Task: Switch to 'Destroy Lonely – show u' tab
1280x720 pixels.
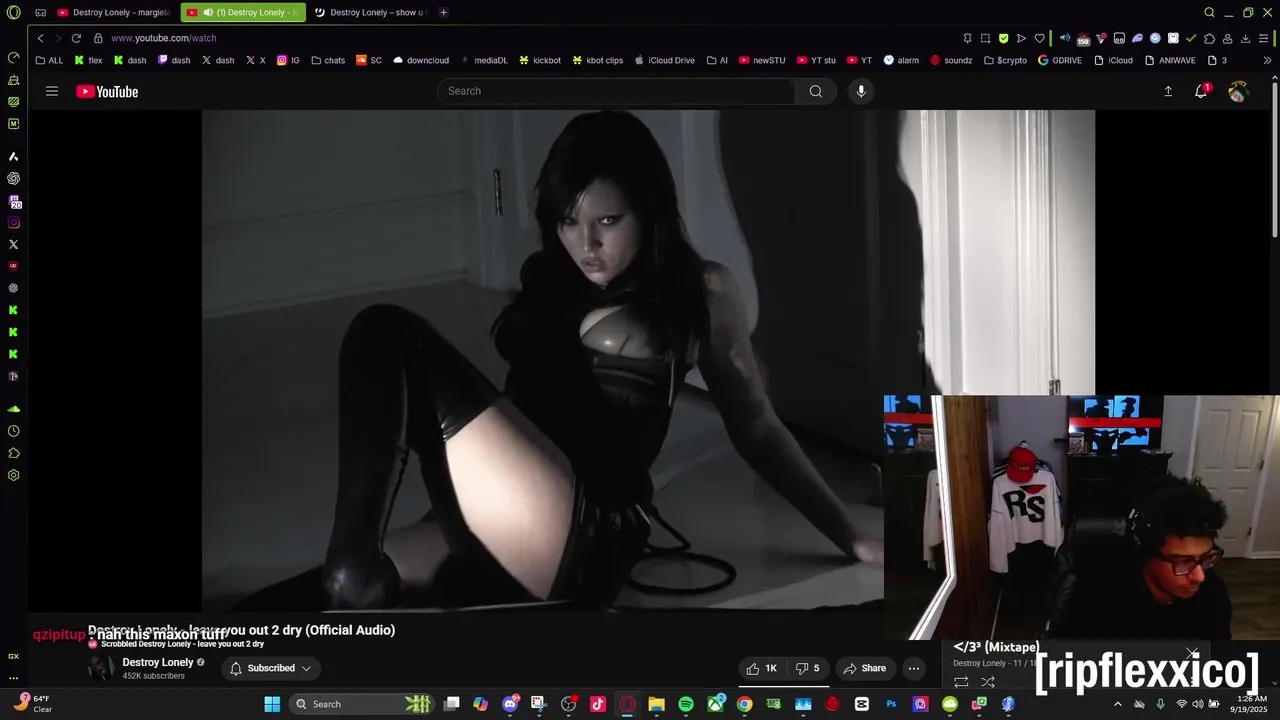Action: coord(371,13)
